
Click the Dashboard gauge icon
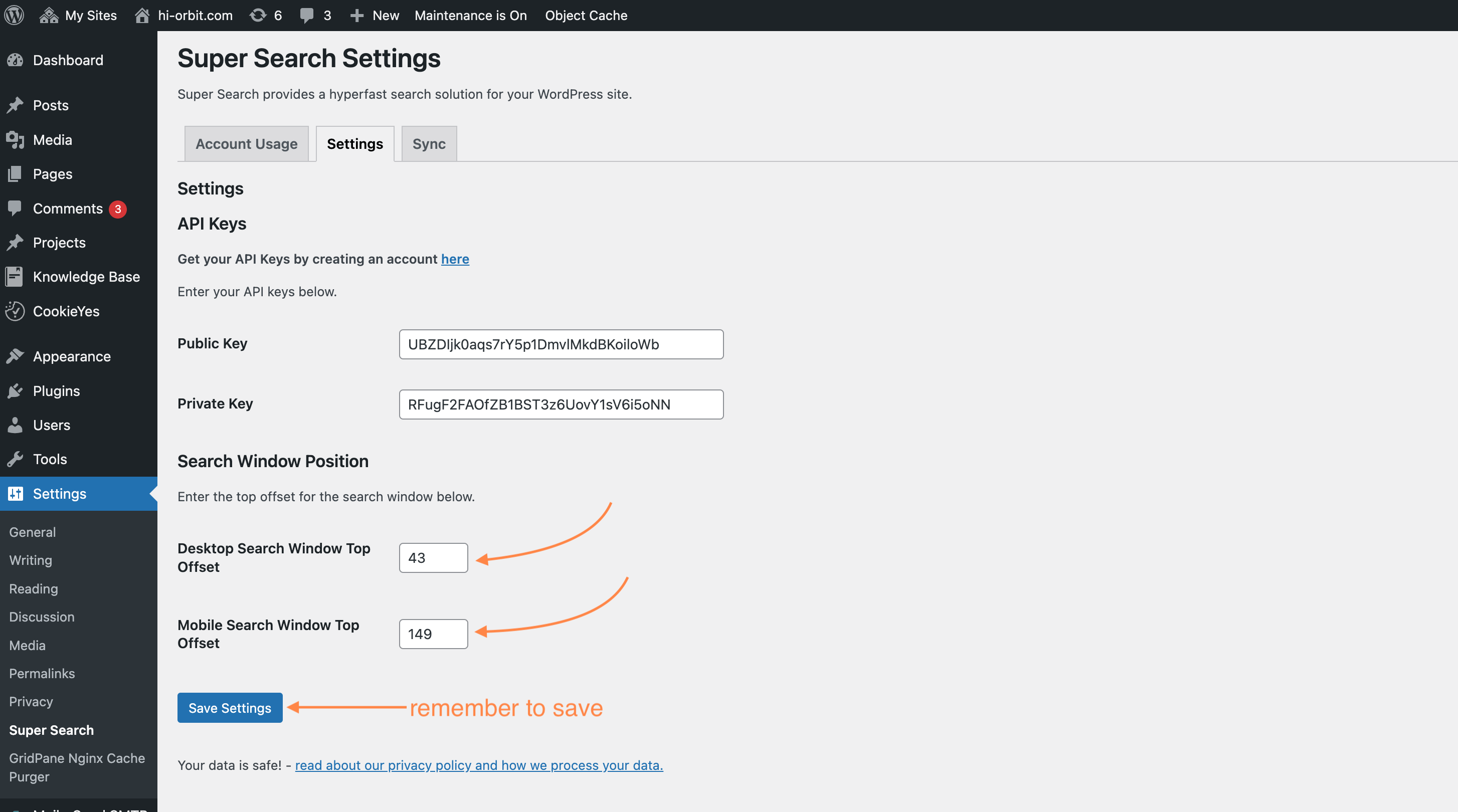(x=15, y=60)
